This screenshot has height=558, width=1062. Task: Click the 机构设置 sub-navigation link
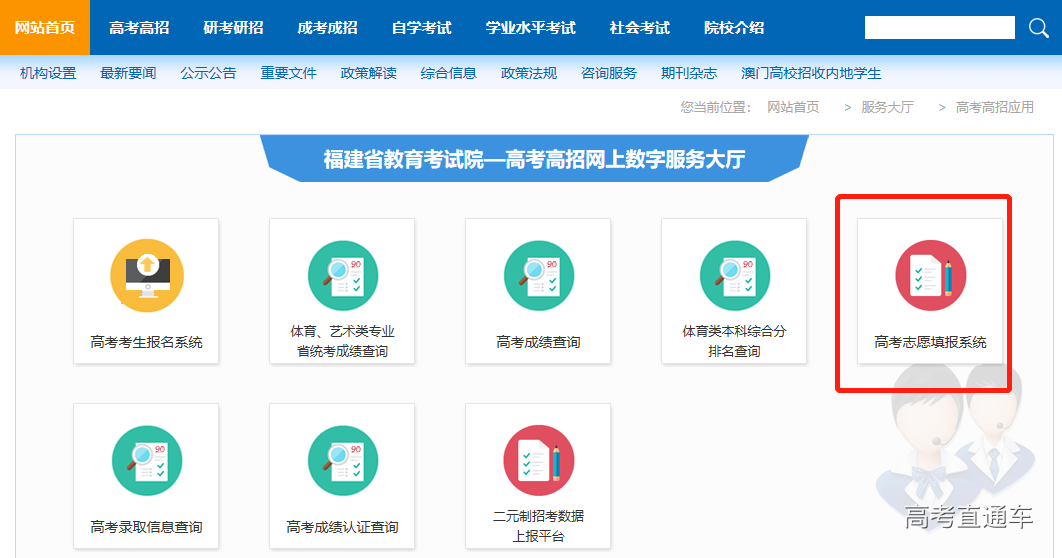(x=48, y=73)
